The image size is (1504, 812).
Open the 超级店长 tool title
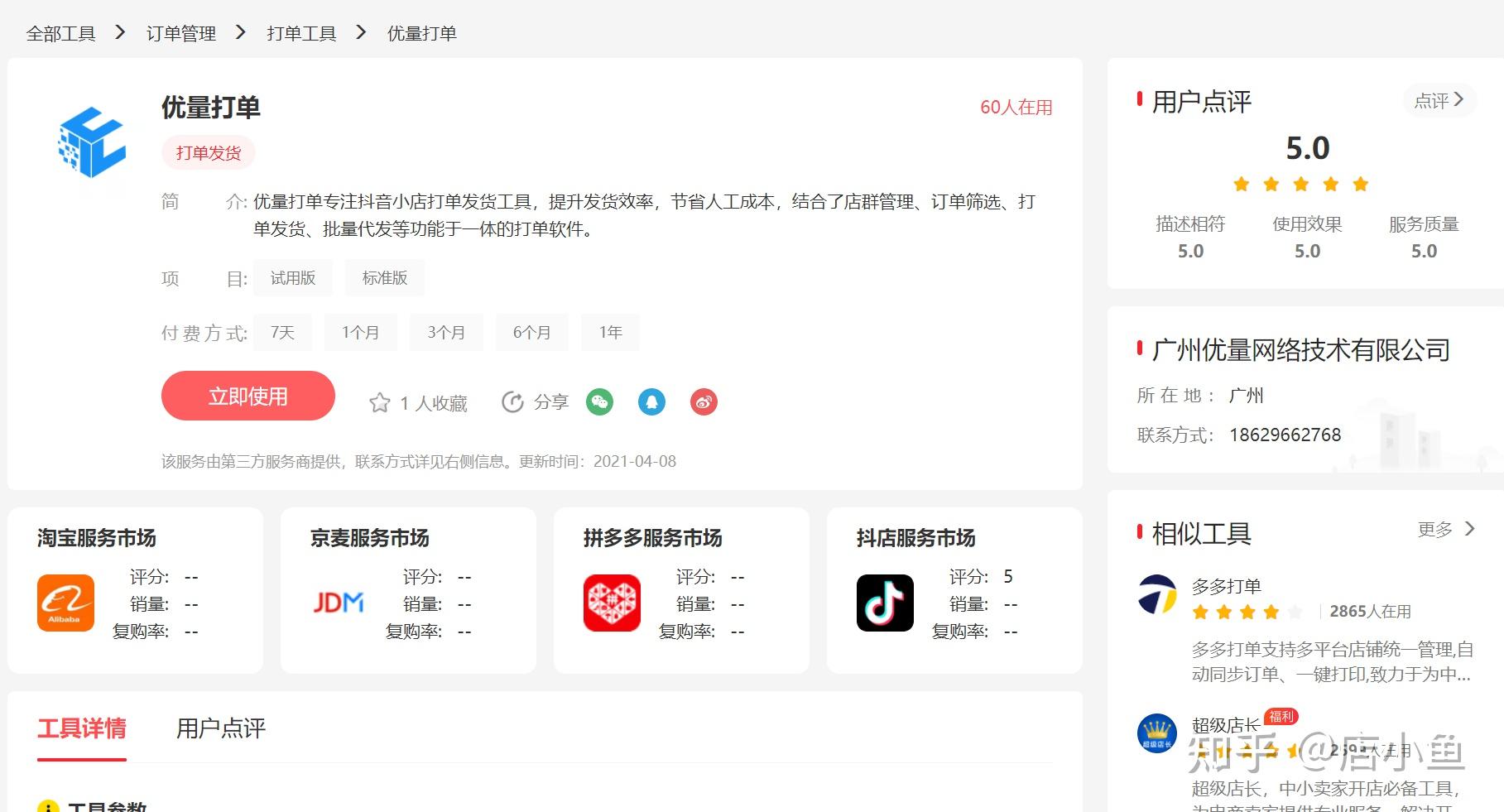coord(1227,726)
